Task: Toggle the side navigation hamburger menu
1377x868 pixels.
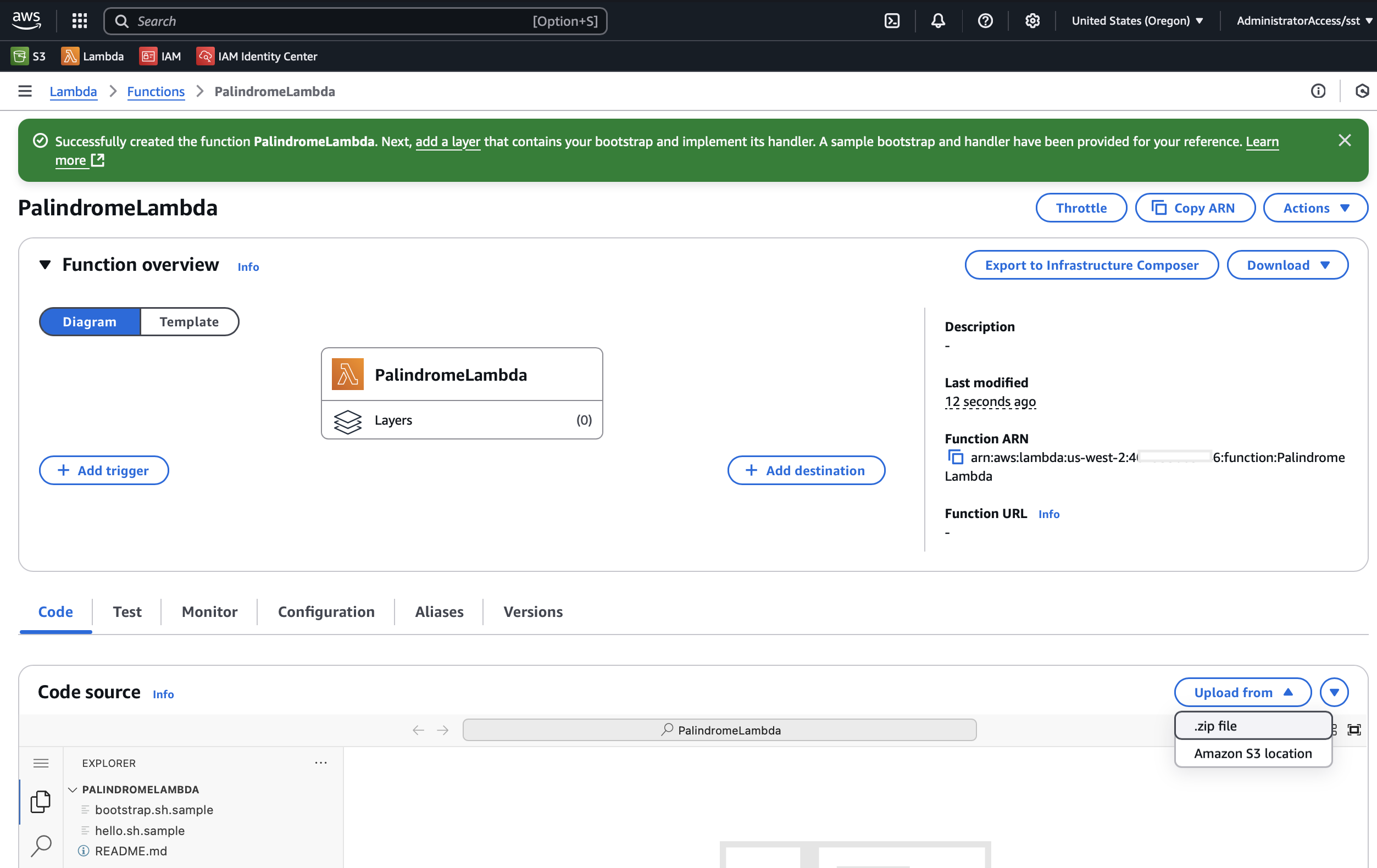Action: click(x=25, y=92)
